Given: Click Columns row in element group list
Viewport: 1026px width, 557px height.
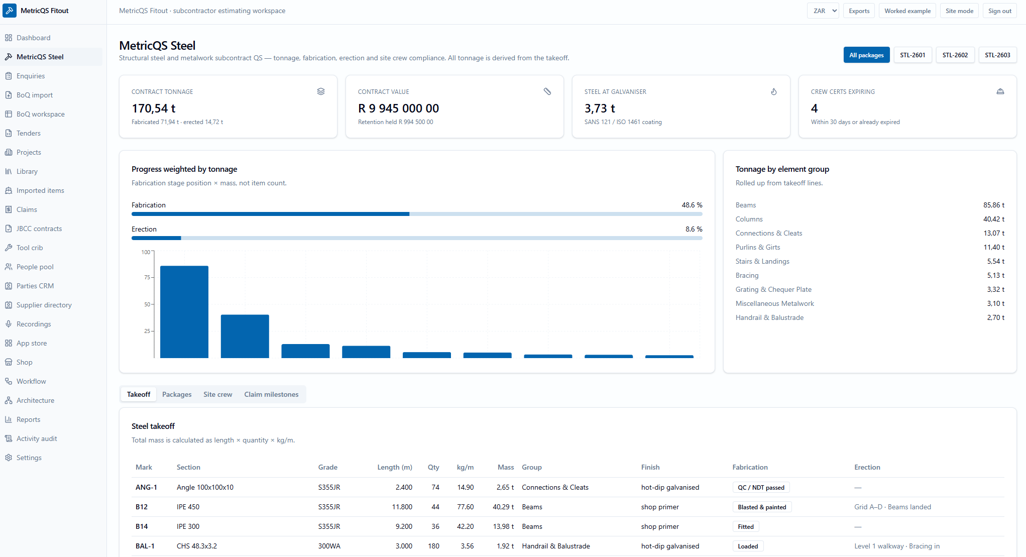Looking at the screenshot, I should click(x=870, y=219).
